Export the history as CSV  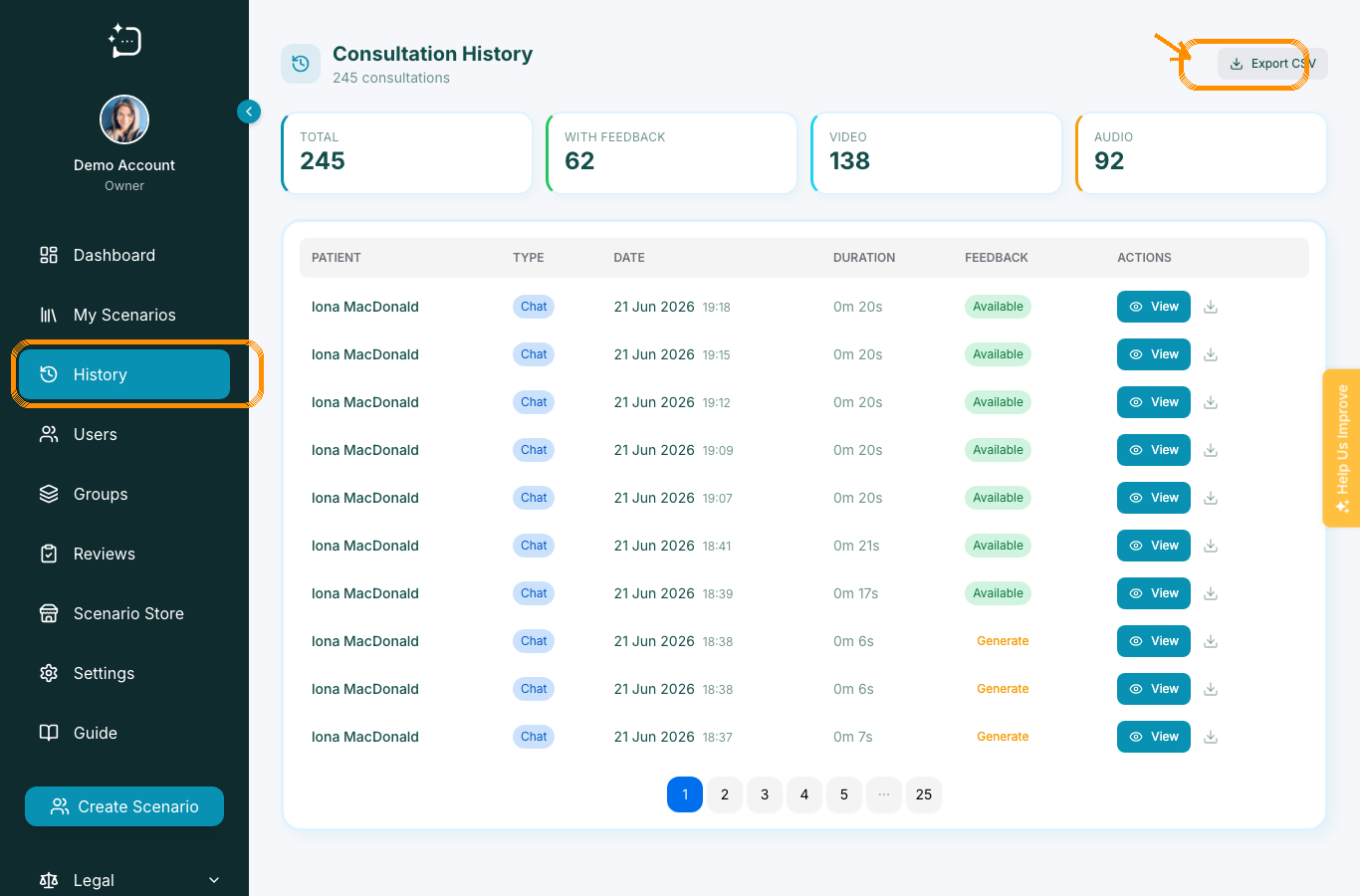(1272, 64)
